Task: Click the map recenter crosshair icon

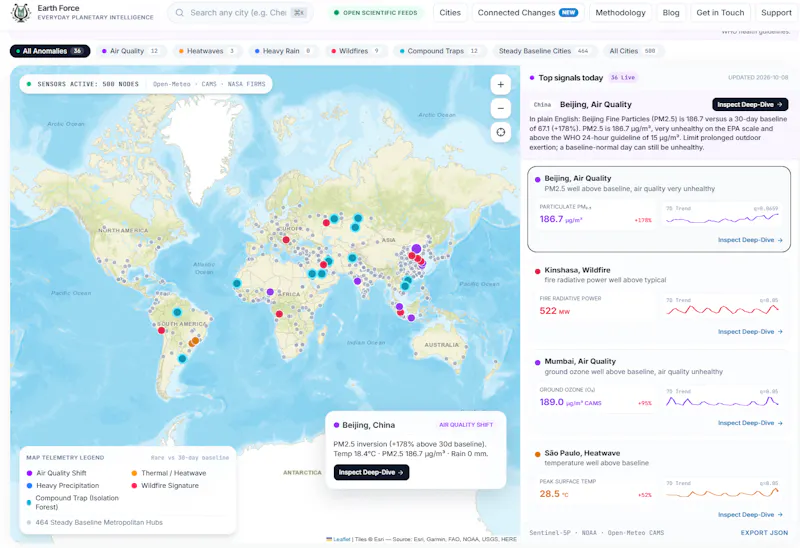Action: pos(501,132)
